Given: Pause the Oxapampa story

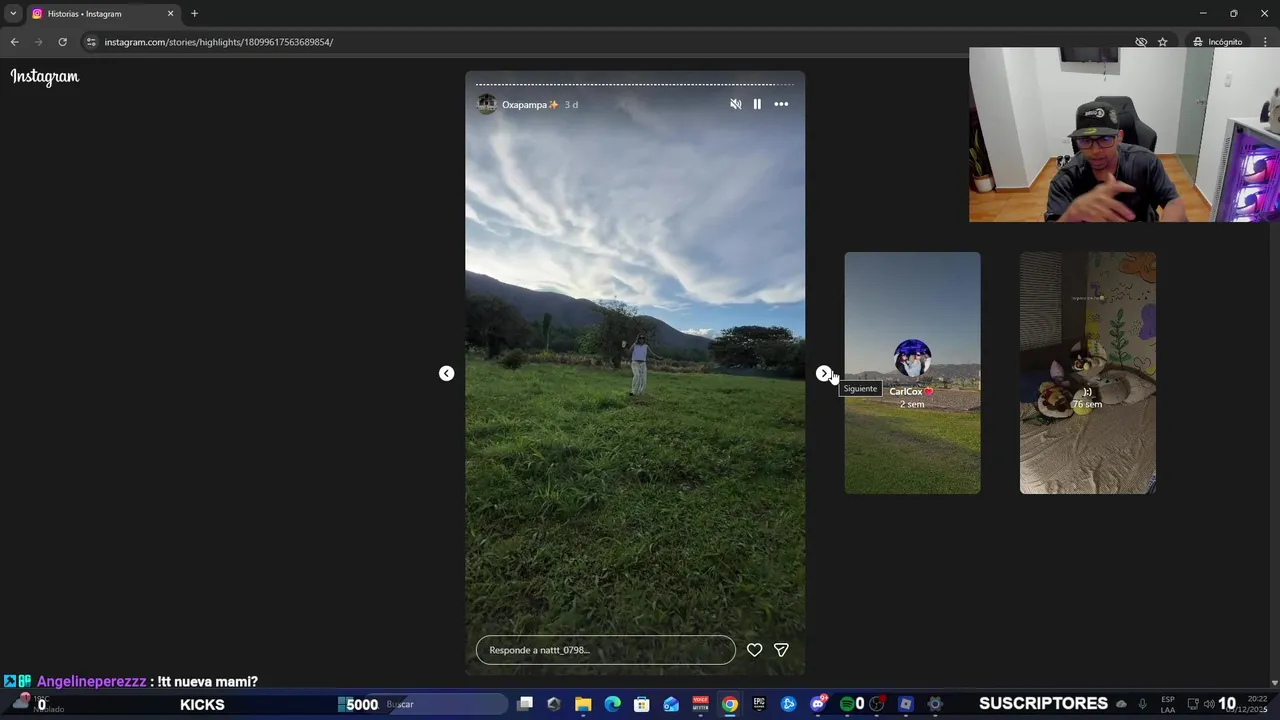Looking at the screenshot, I should tap(757, 104).
